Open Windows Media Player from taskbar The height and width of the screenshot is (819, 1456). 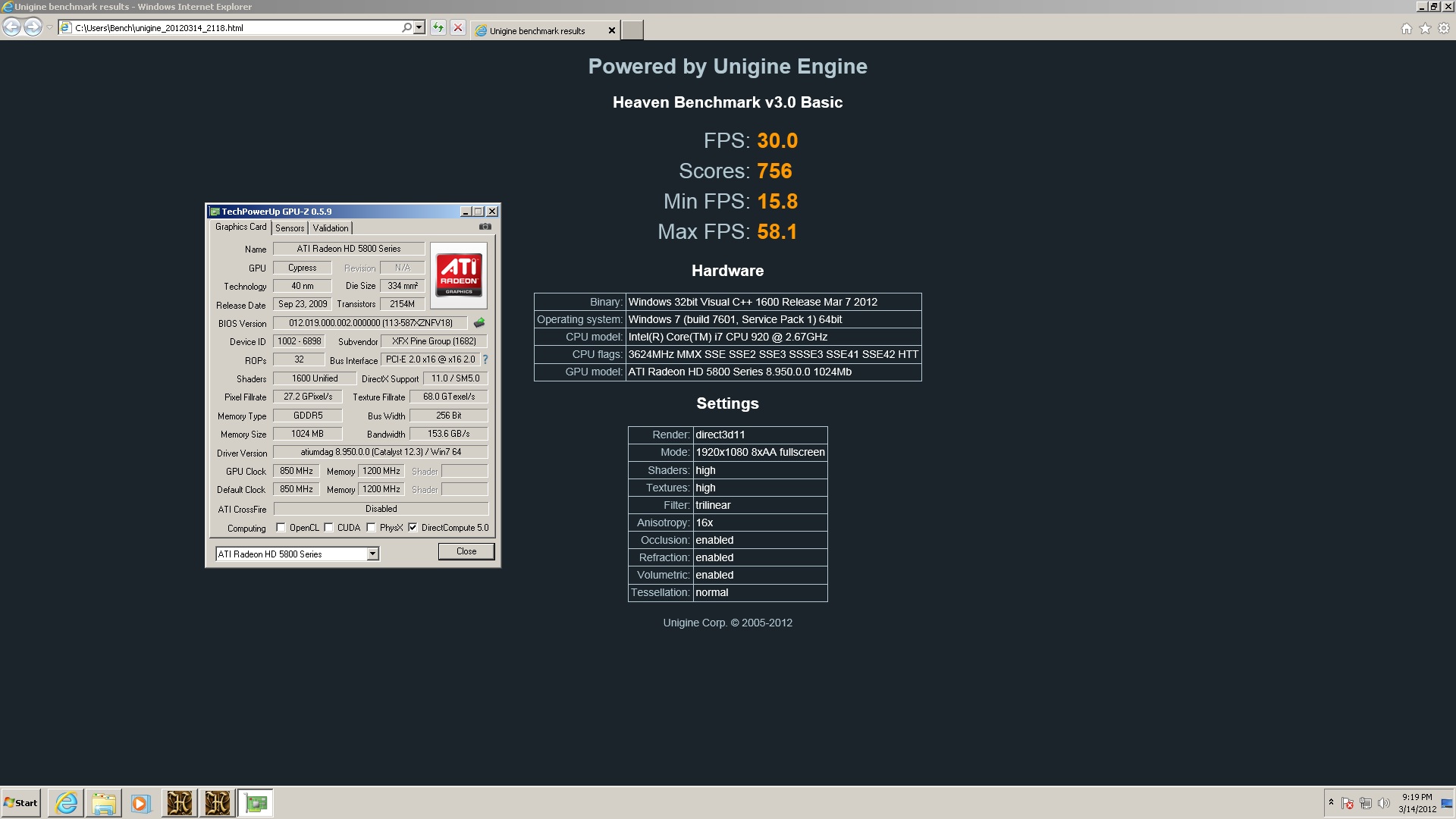141,803
